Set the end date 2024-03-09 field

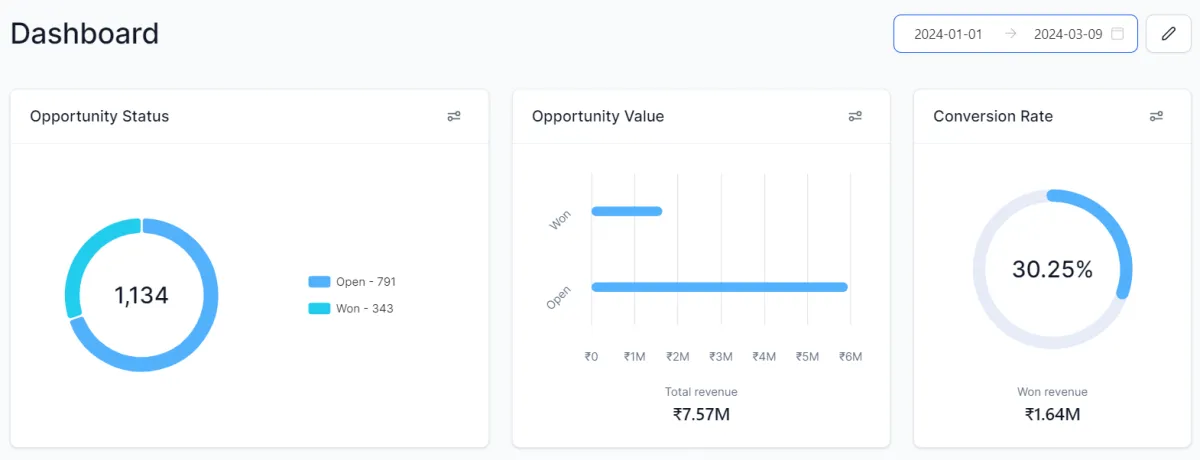coord(1067,34)
